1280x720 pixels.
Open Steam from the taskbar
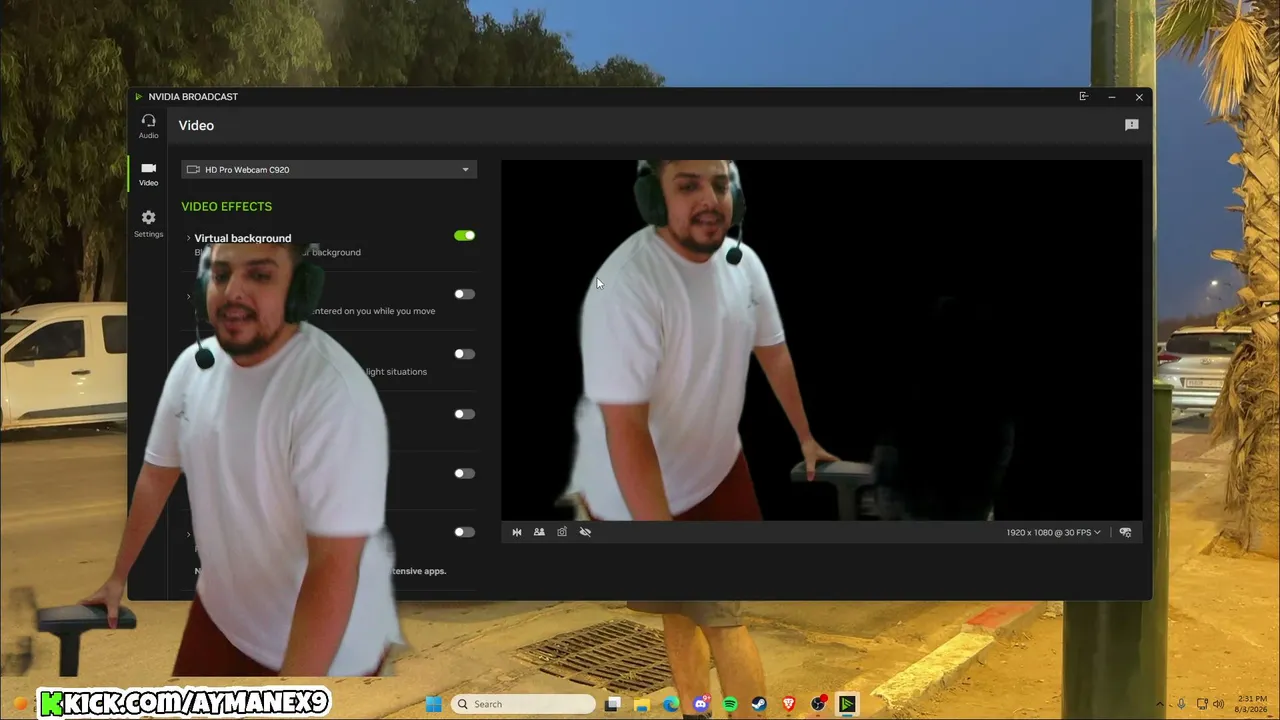pos(759,704)
